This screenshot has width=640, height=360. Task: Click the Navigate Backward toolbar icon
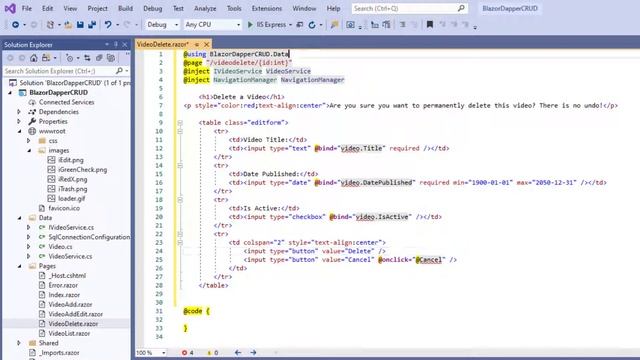(16, 25)
